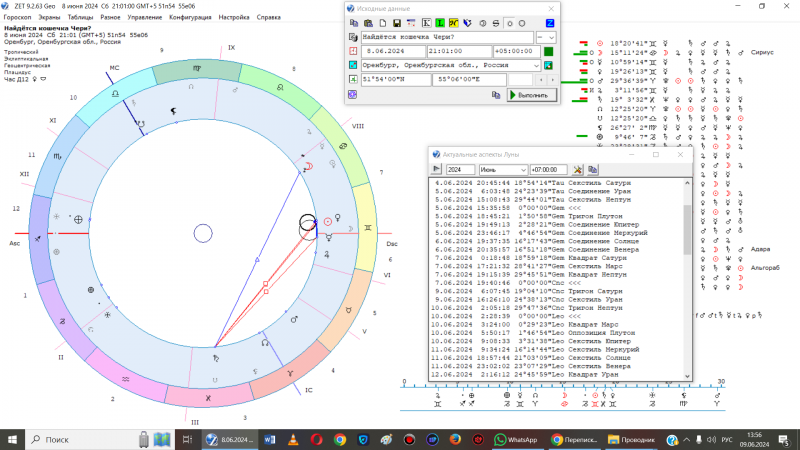
Task: Click the year field in Moon aspects window
Action: (x=463, y=170)
